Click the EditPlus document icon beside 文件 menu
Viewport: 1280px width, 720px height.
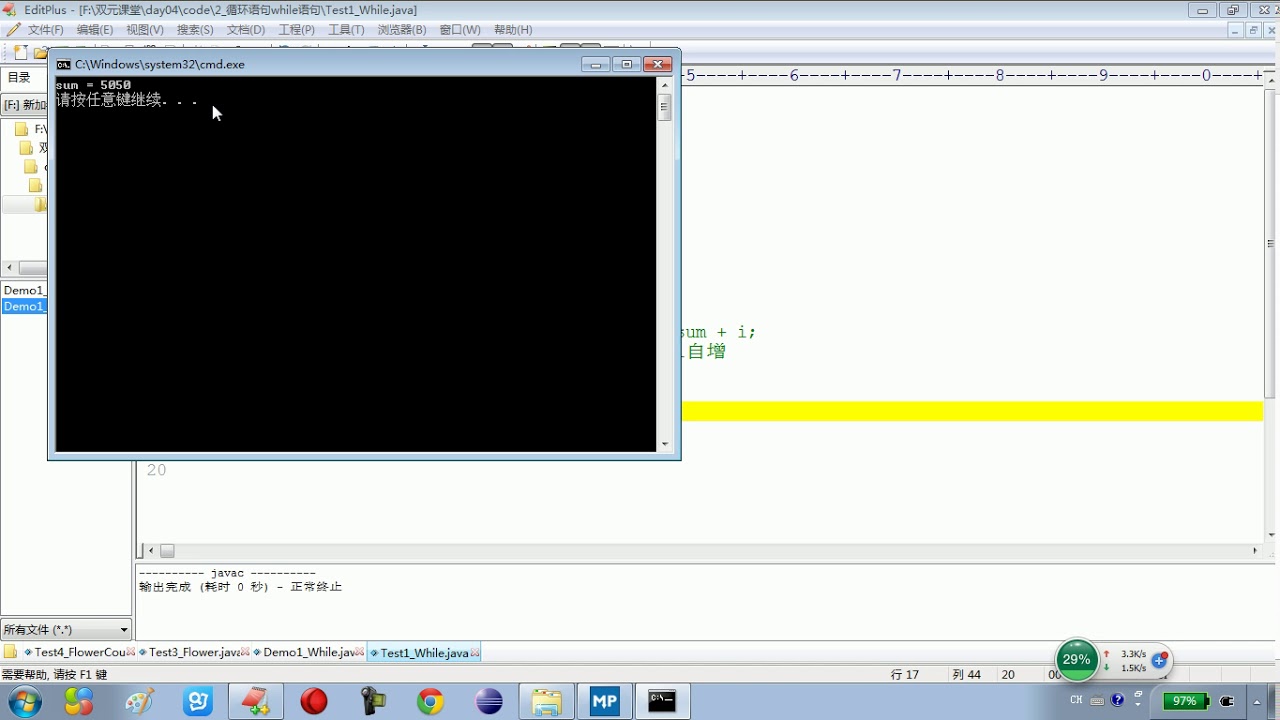coord(12,30)
